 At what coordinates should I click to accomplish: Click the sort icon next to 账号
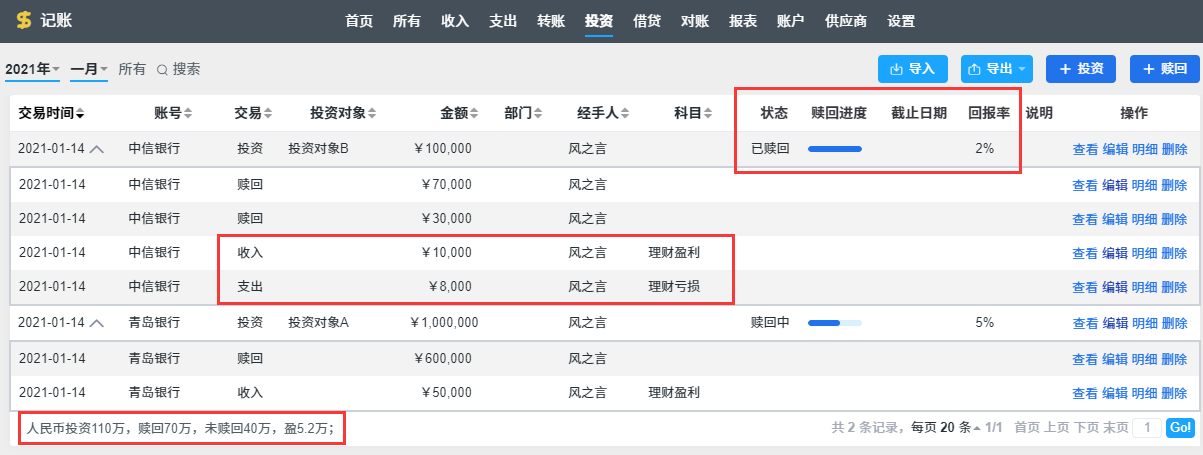point(188,114)
